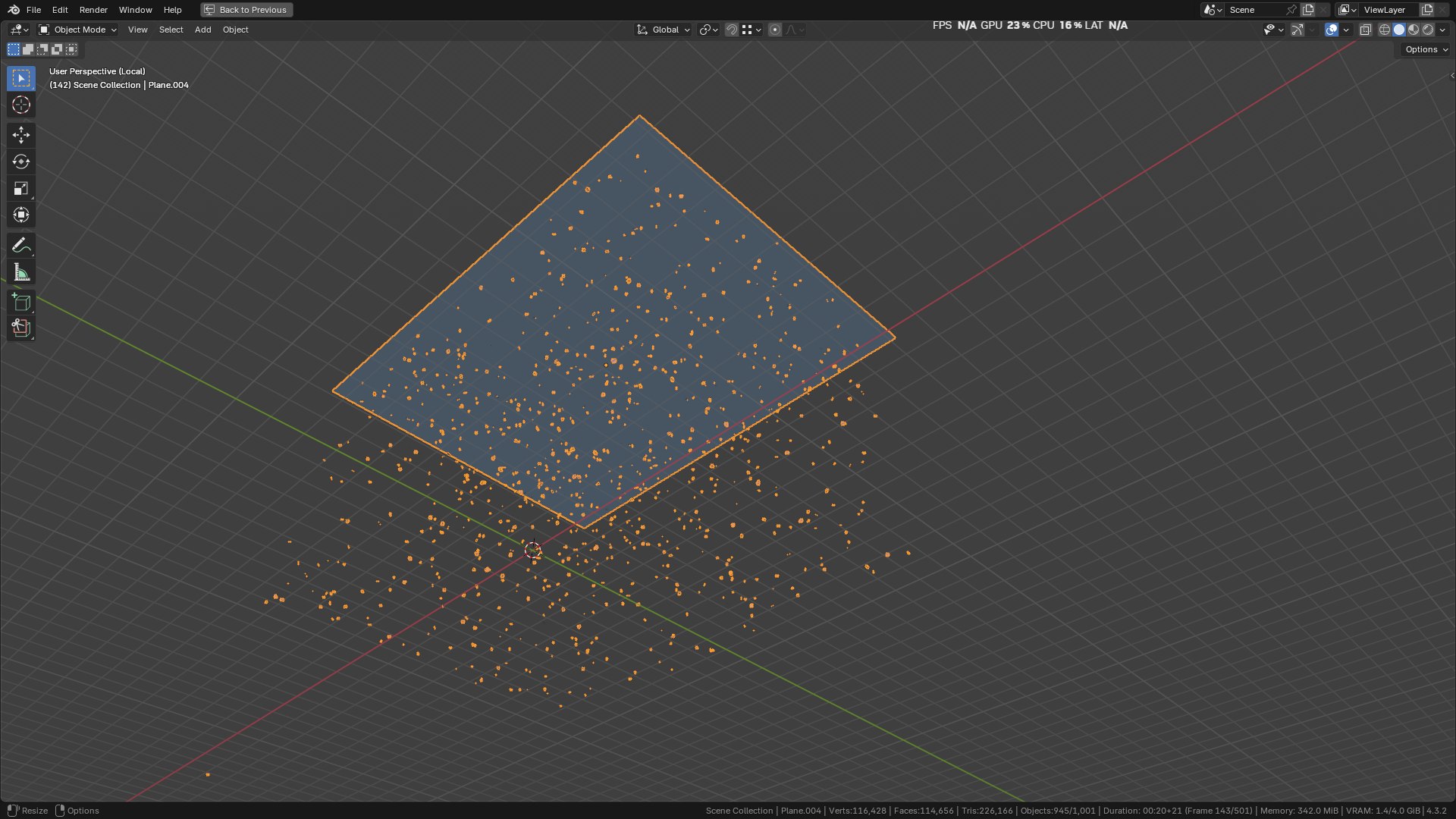Toggle snapping magnet icon
The image size is (1456, 819).
point(732,30)
